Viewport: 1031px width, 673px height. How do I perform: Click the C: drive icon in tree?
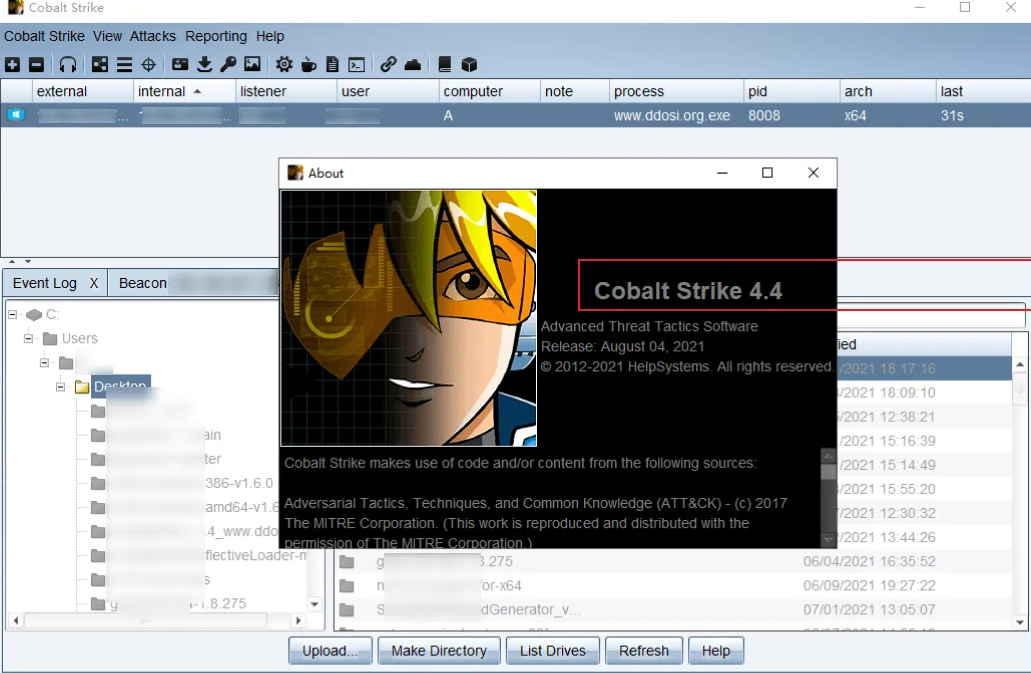click(x=34, y=315)
